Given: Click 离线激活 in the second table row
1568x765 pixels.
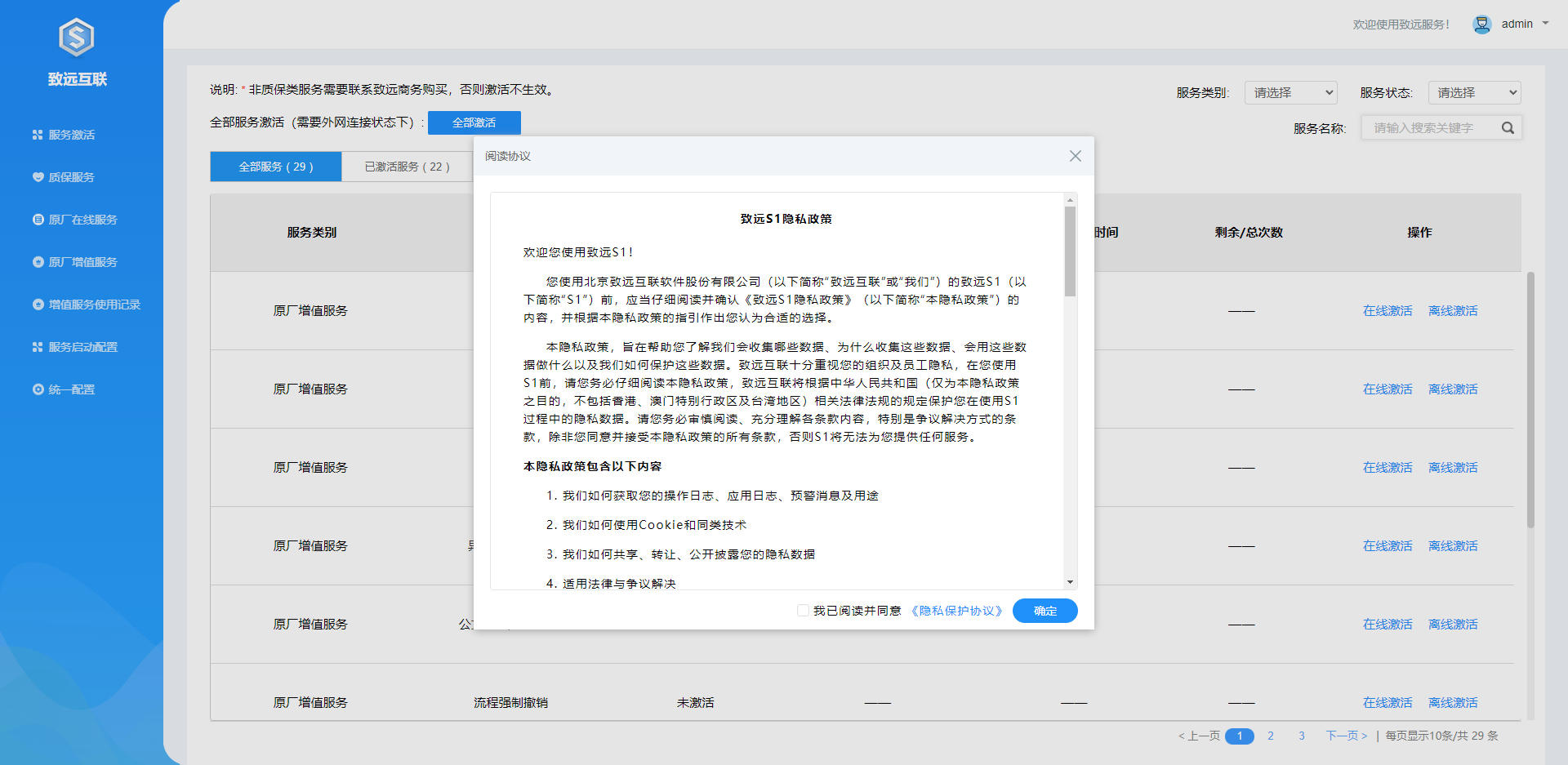Looking at the screenshot, I should pos(1453,389).
